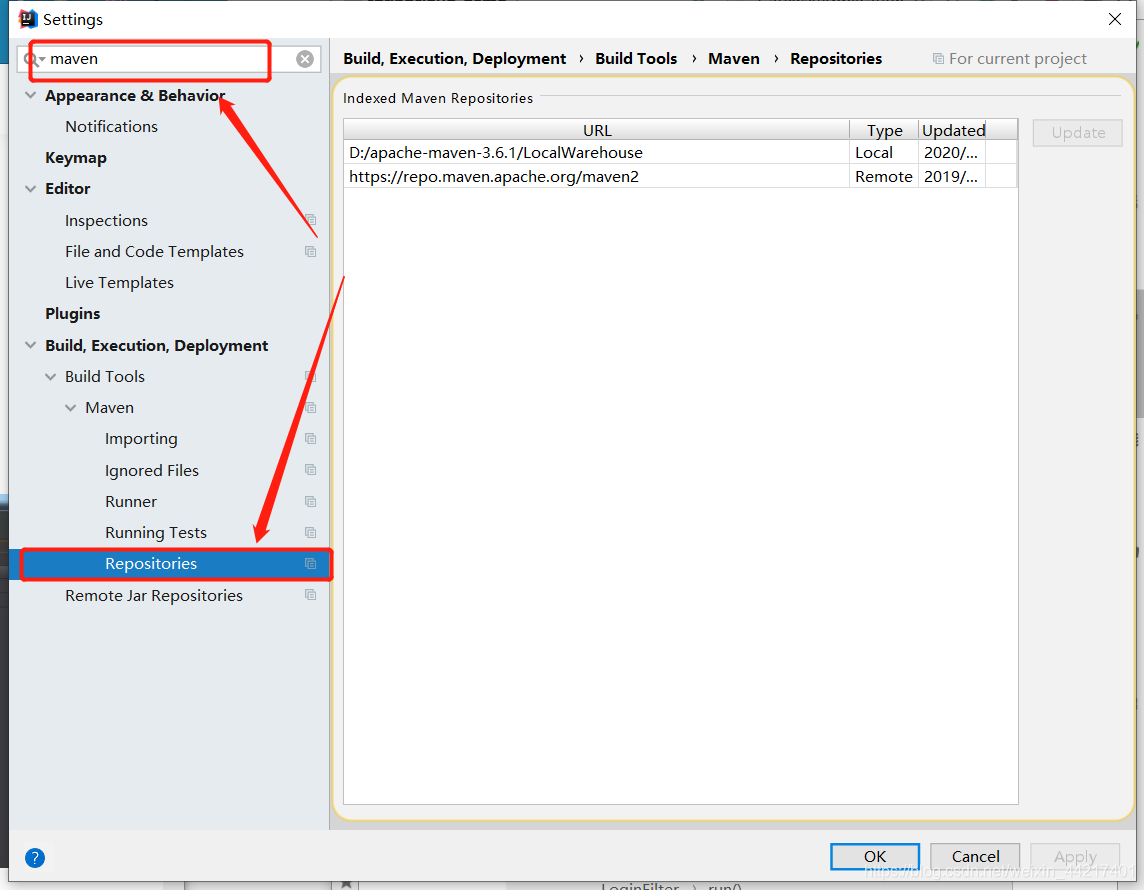The image size is (1144, 890).
Task: Open Notifications settings
Action: point(111,127)
